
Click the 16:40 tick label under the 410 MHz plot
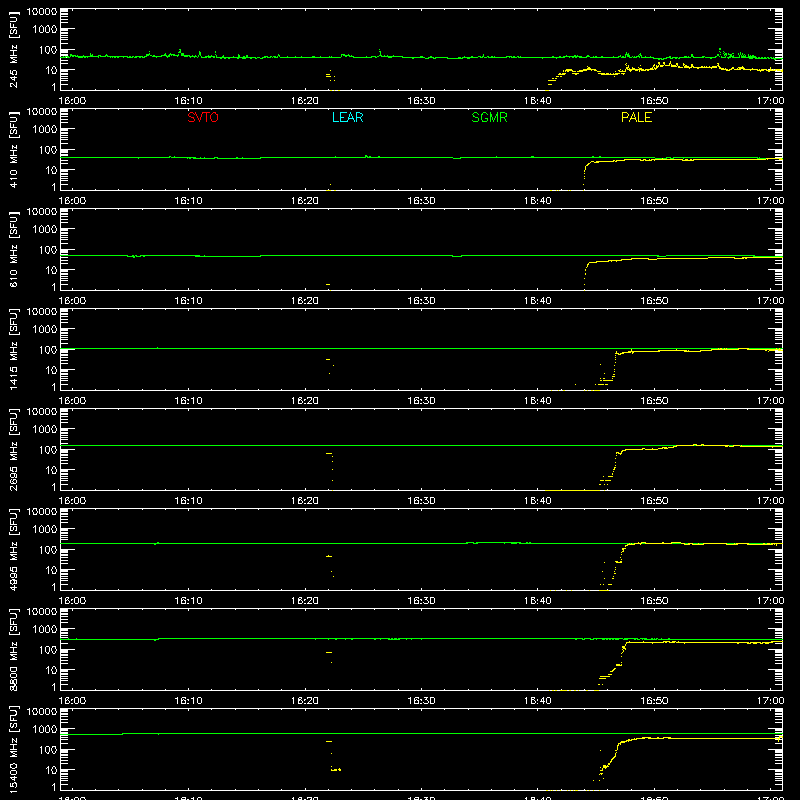click(x=537, y=201)
